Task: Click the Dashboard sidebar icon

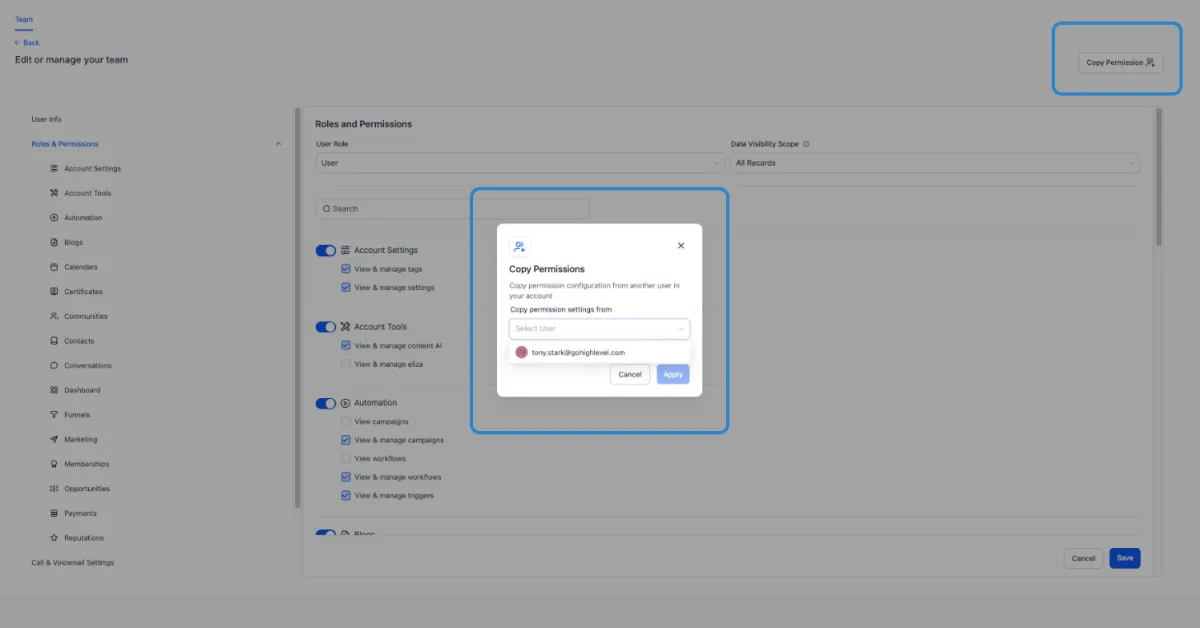Action: 54,390
